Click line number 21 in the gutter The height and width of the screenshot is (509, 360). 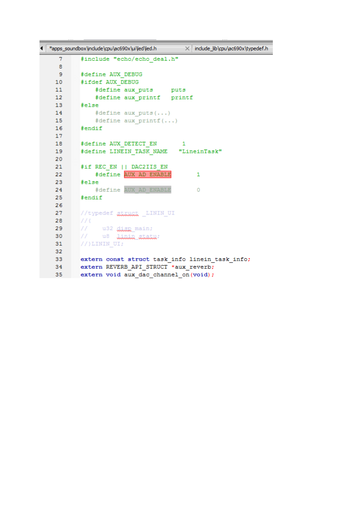click(59, 167)
